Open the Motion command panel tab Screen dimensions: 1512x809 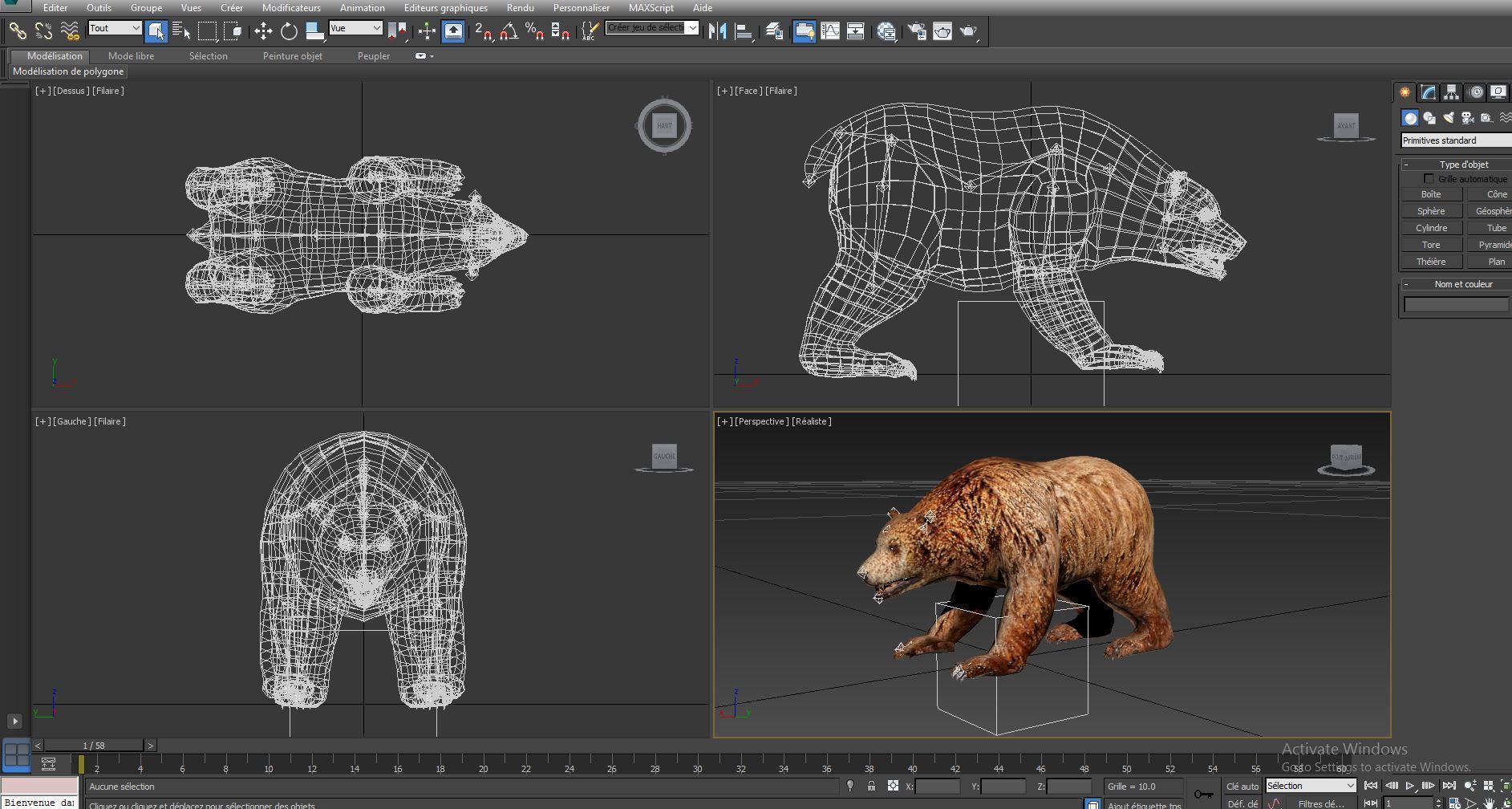pyautogui.click(x=1475, y=92)
